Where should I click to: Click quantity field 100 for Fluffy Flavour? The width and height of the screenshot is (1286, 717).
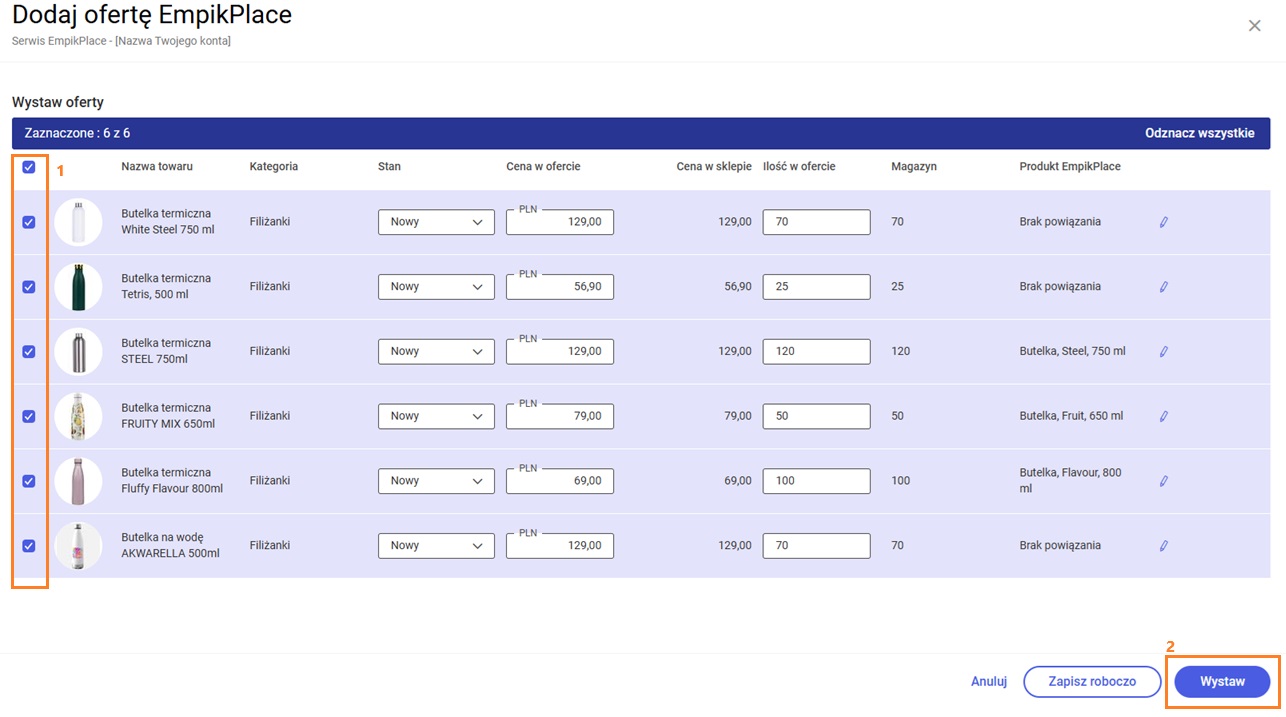[x=816, y=481]
